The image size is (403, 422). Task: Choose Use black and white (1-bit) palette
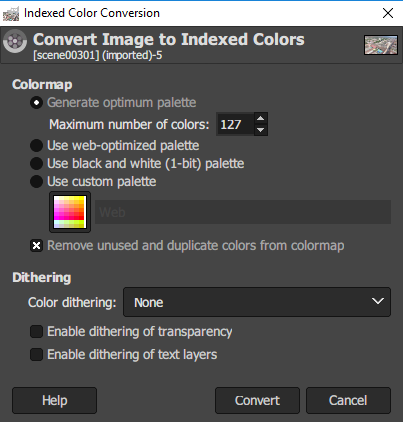(36, 164)
